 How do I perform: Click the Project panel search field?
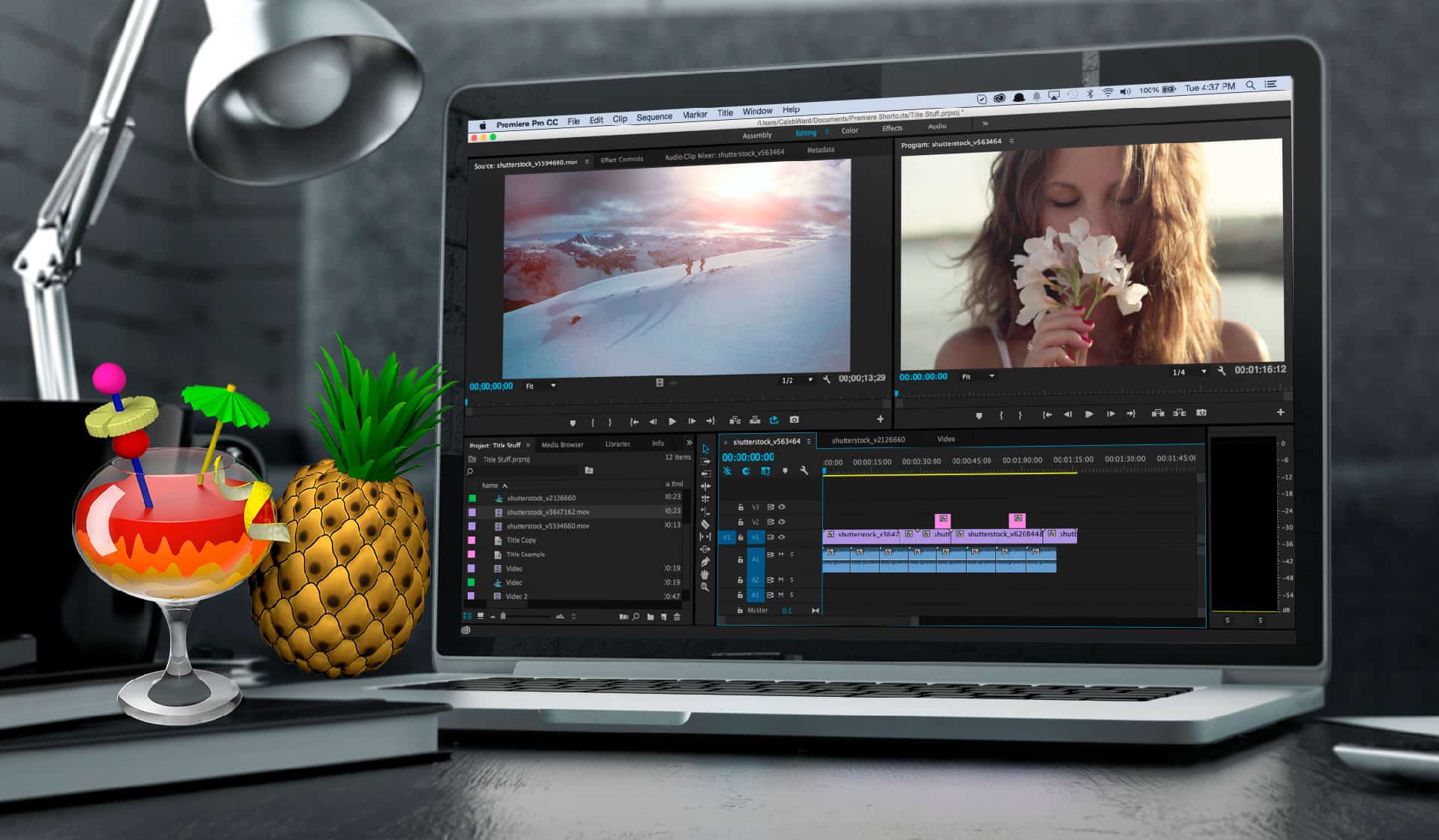coord(523,471)
